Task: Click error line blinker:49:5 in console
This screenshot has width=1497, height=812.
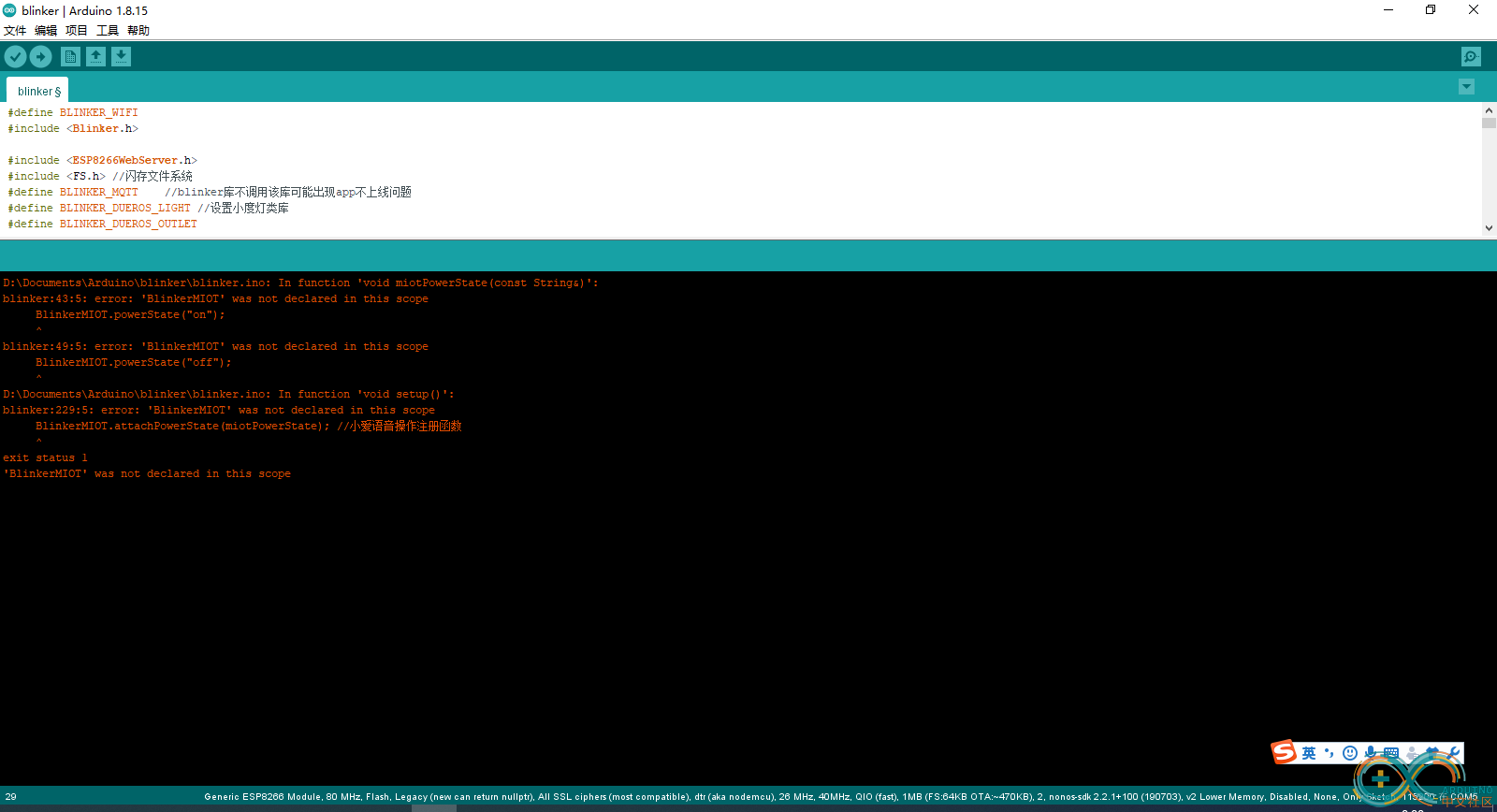Action: pyautogui.click(x=215, y=346)
